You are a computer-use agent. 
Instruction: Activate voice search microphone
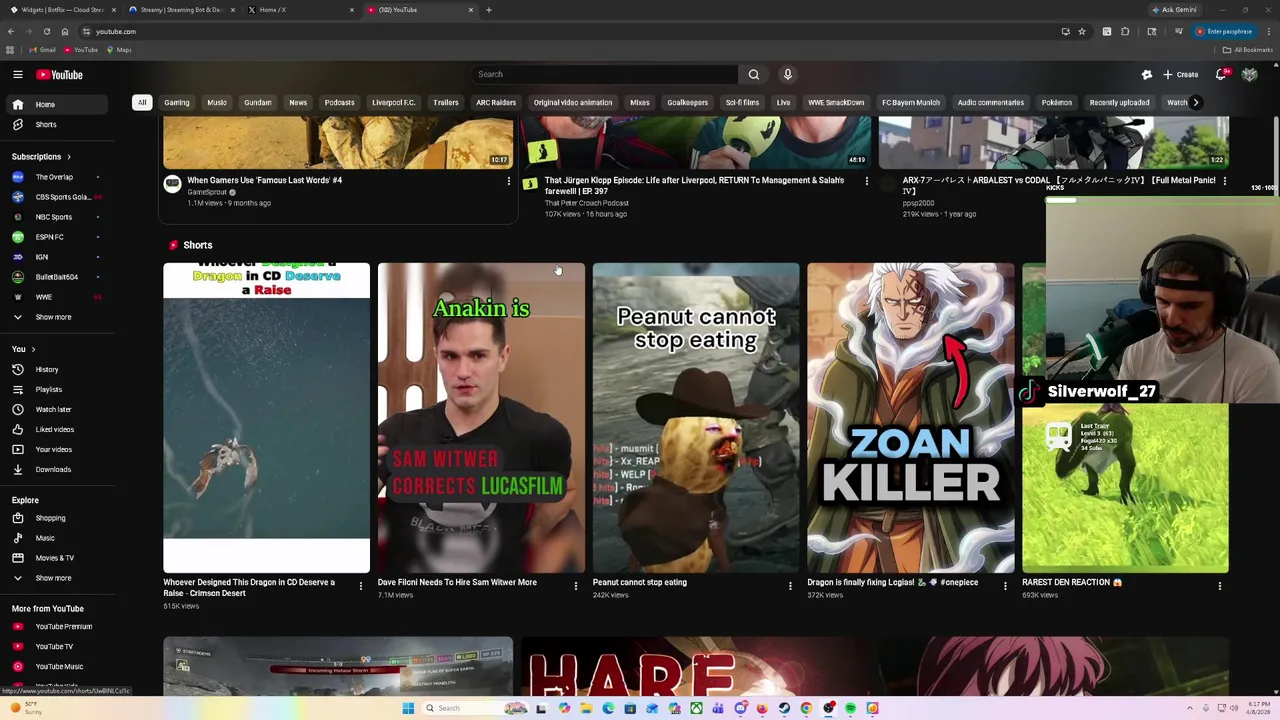pyautogui.click(x=787, y=74)
